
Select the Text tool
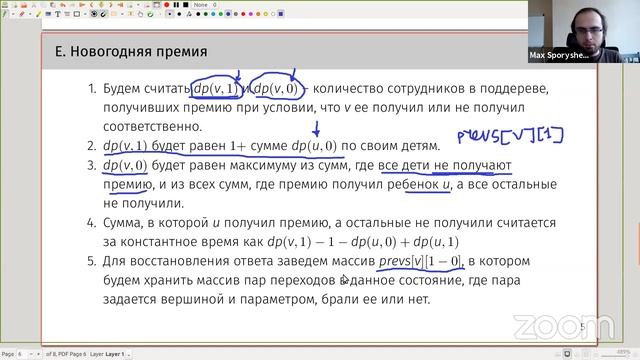(58, 14)
